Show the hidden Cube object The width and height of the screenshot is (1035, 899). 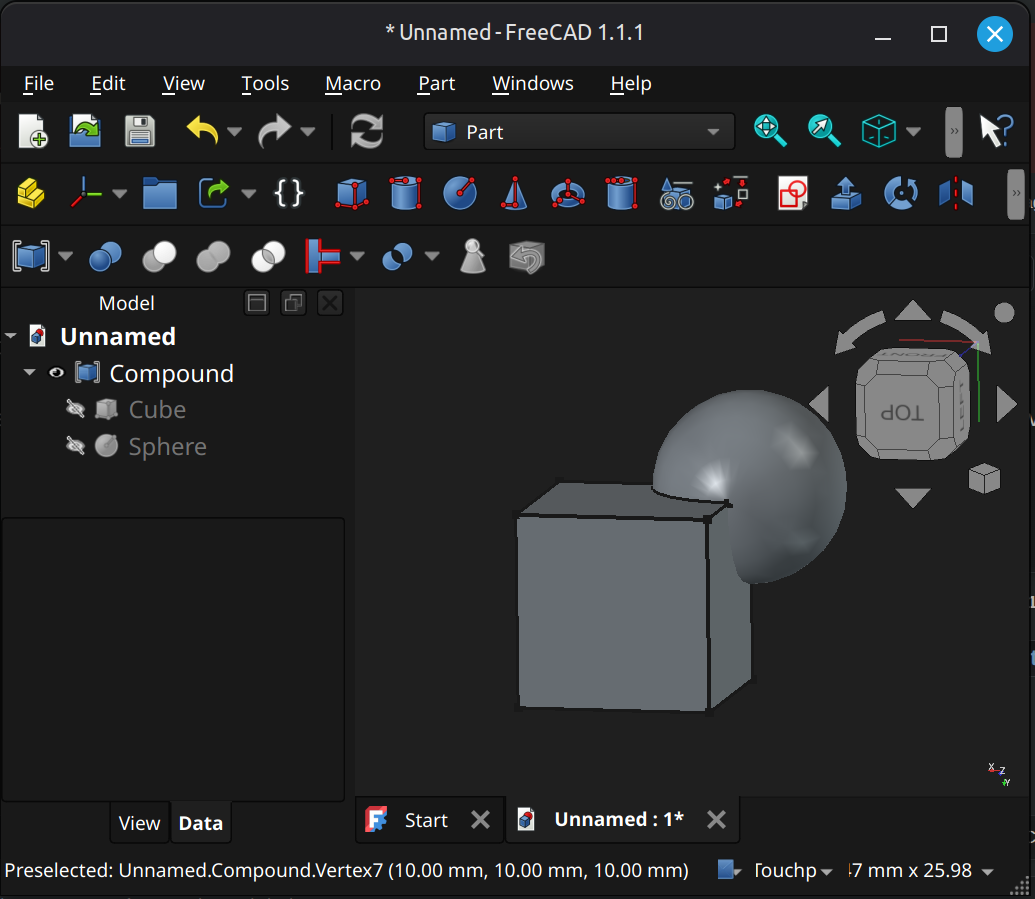[75, 409]
